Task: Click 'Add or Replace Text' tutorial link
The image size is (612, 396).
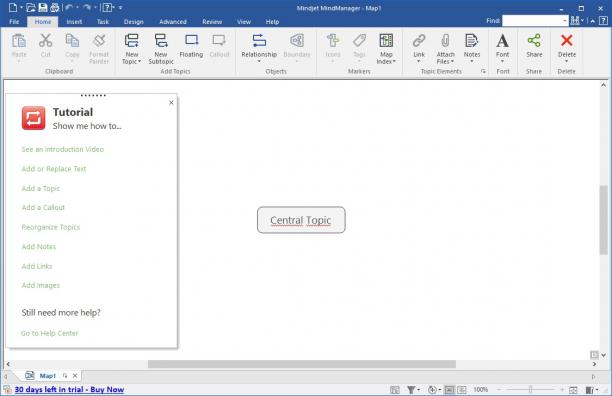Action: pyautogui.click(x=54, y=169)
